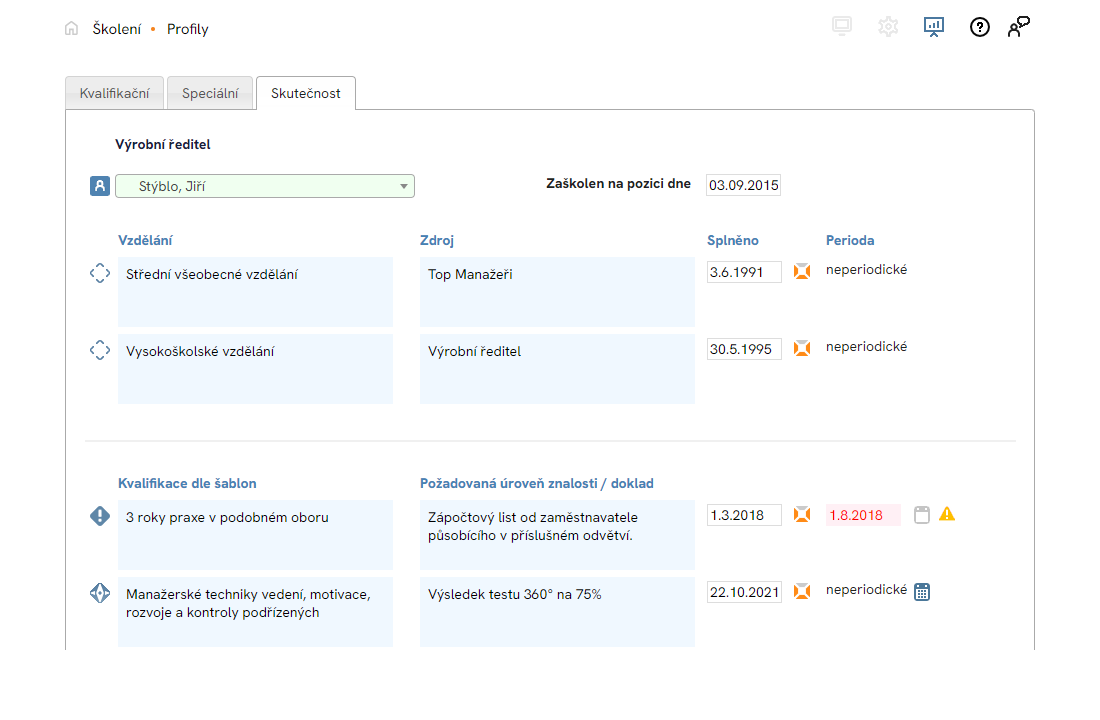Click the Splněno date field showing 30.5.1995

pyautogui.click(x=744, y=349)
